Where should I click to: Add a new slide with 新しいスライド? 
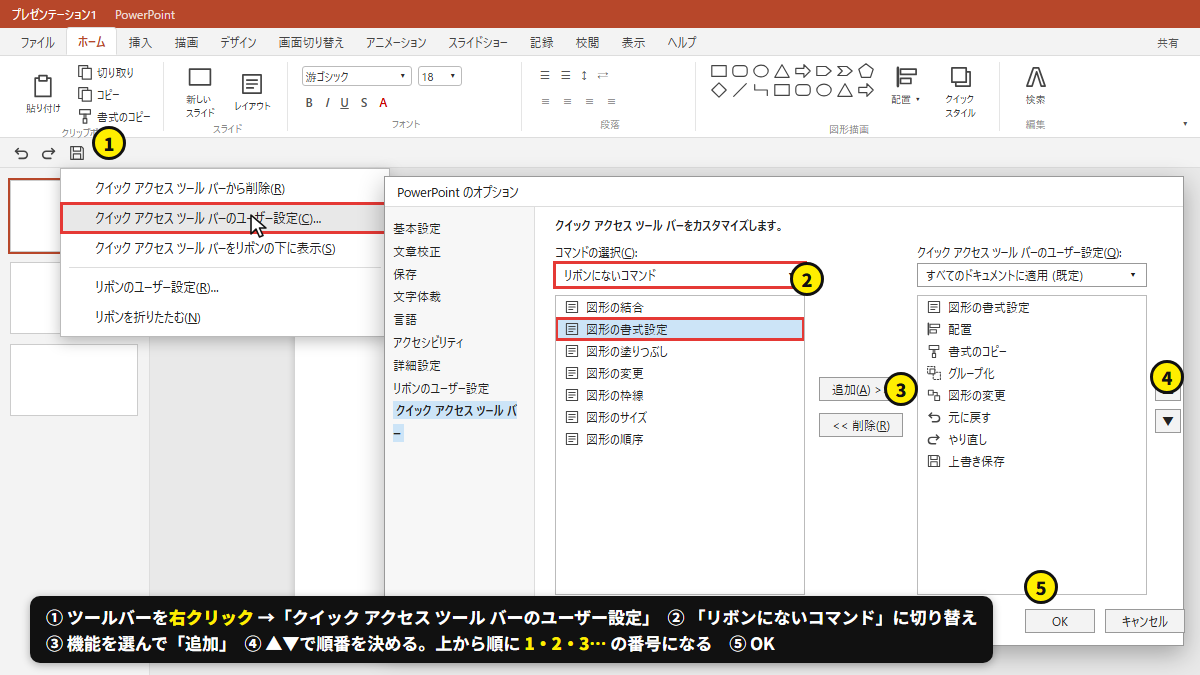point(200,93)
